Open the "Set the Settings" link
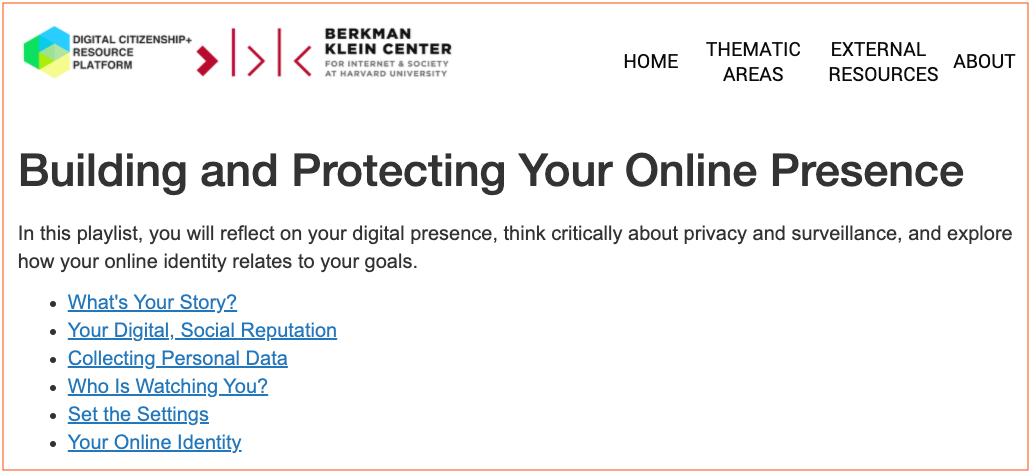The width and height of the screenshot is (1031, 474). 138,414
